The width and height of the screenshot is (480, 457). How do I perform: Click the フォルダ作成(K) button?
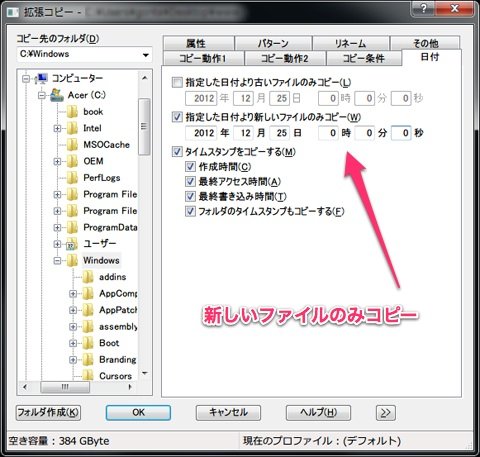[48, 413]
